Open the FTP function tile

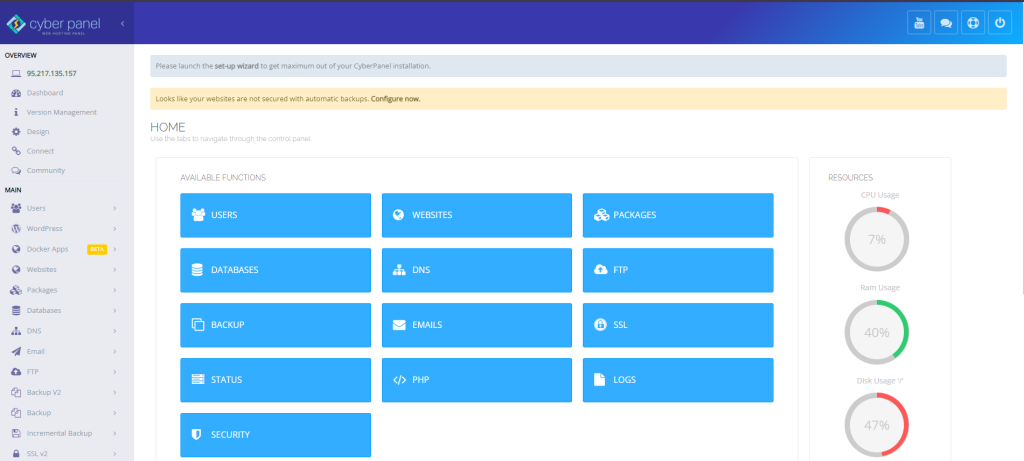coord(678,270)
